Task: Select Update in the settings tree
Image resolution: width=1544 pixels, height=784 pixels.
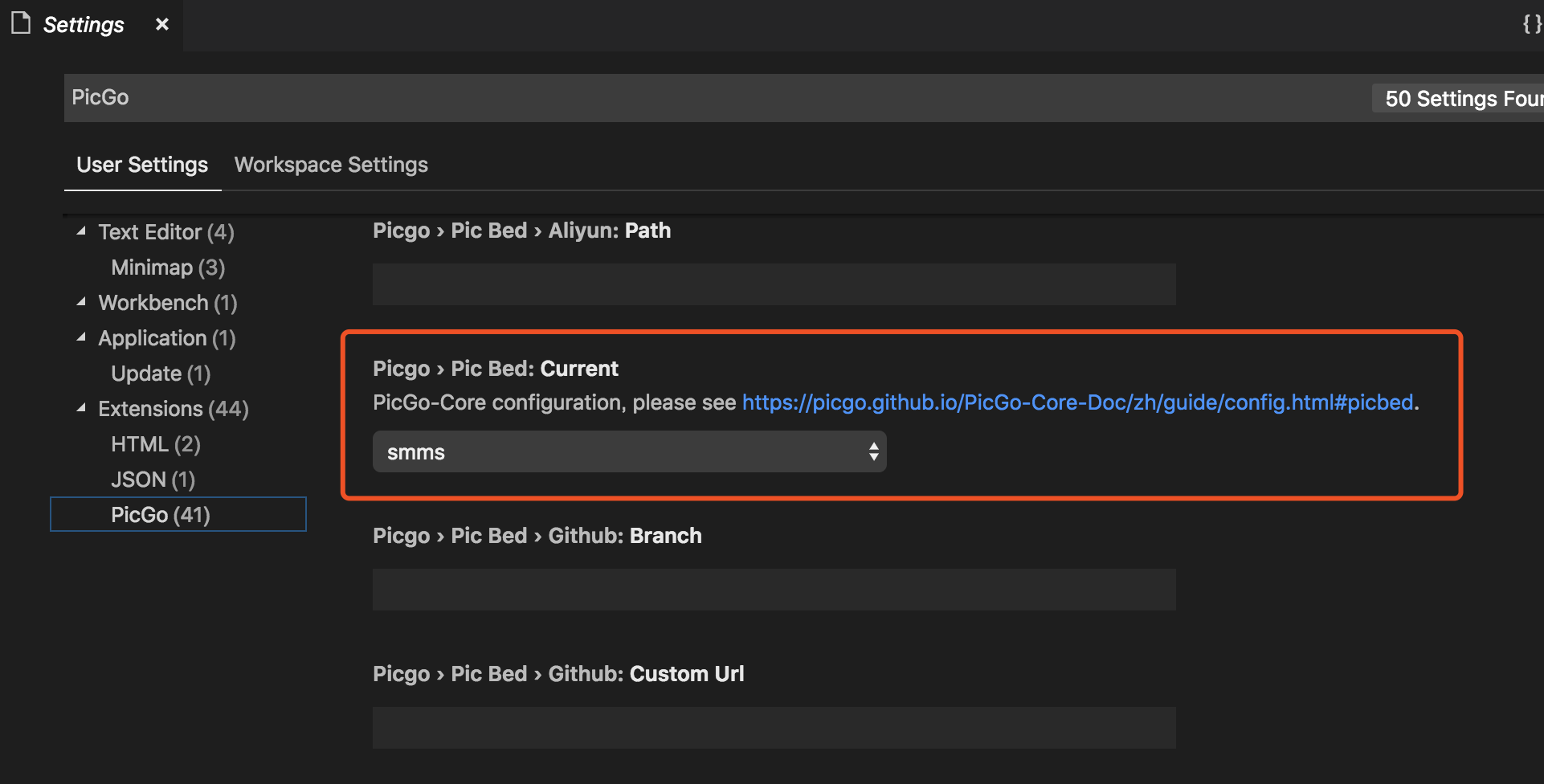Action: click(161, 374)
